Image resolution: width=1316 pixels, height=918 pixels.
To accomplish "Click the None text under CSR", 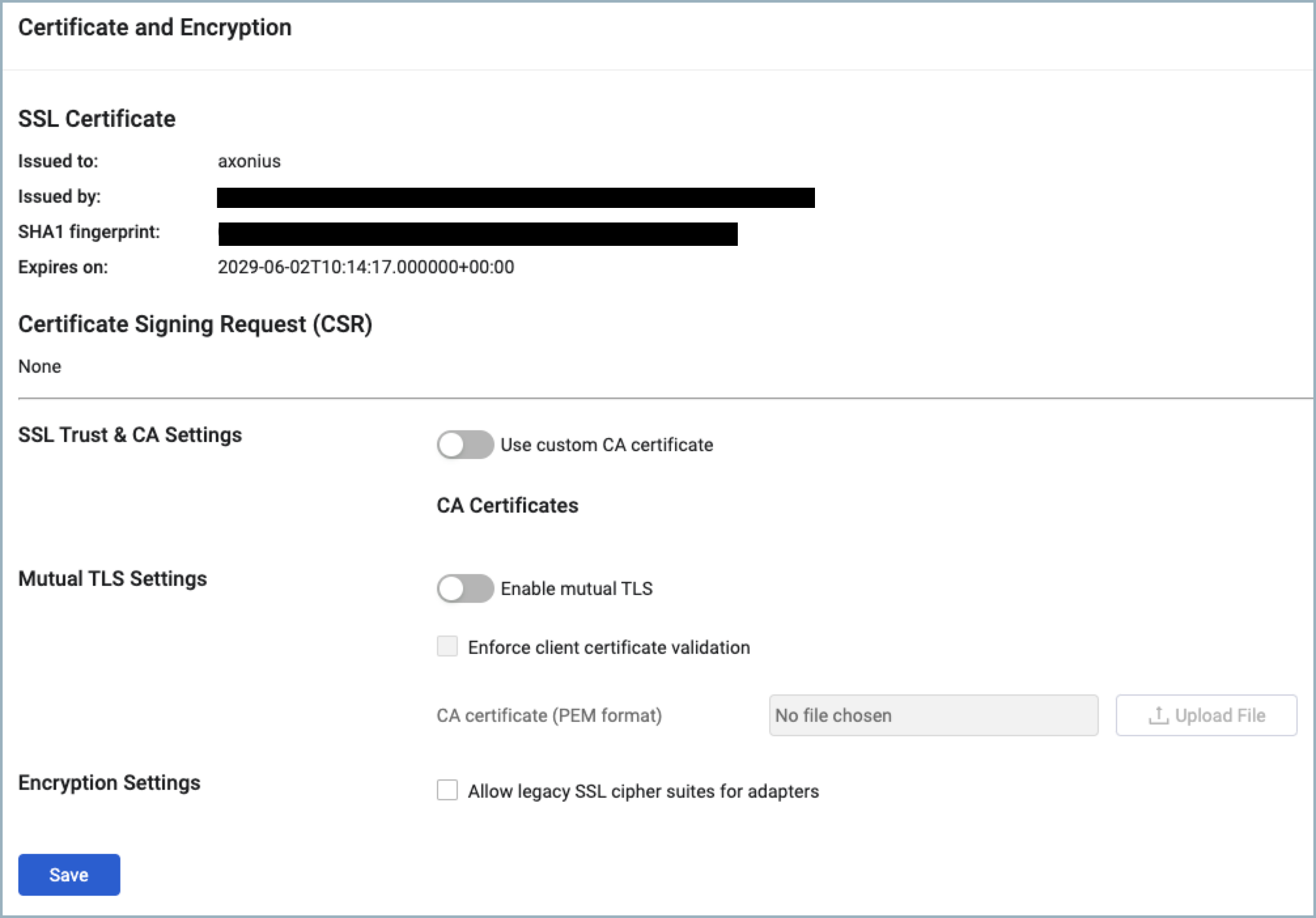I will 40,366.
